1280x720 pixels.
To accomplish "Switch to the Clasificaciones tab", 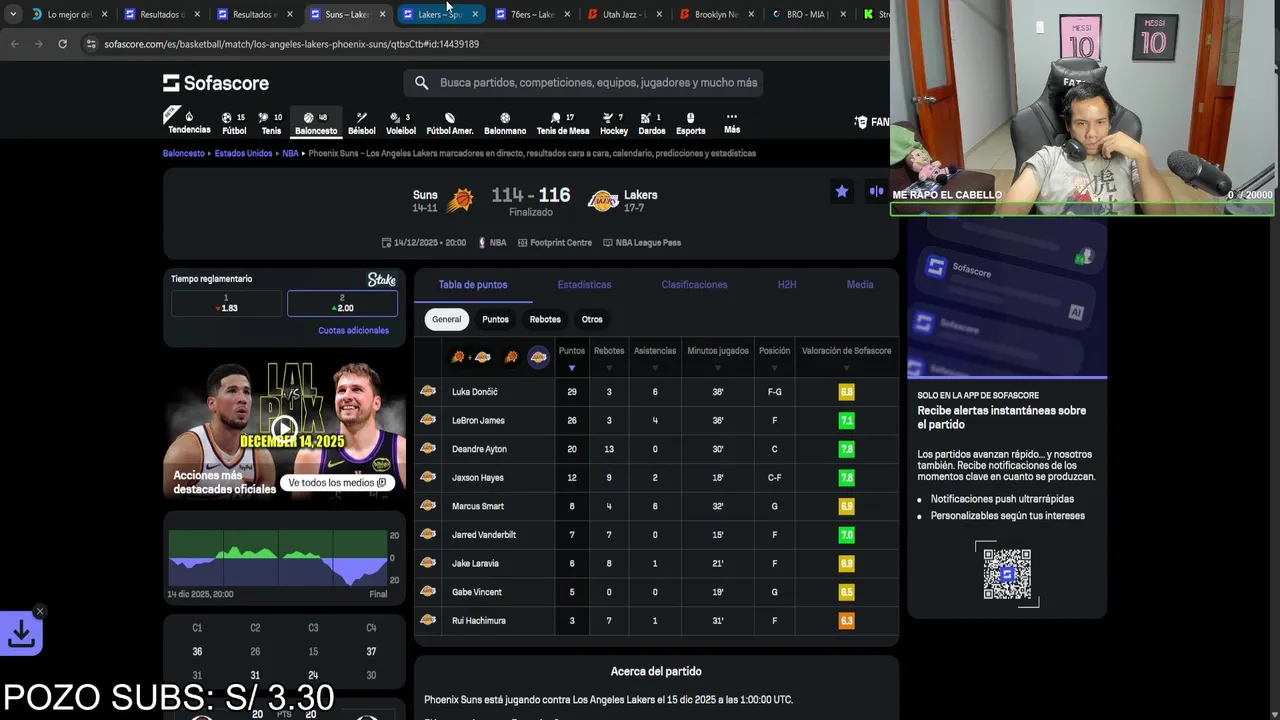I will [x=694, y=285].
